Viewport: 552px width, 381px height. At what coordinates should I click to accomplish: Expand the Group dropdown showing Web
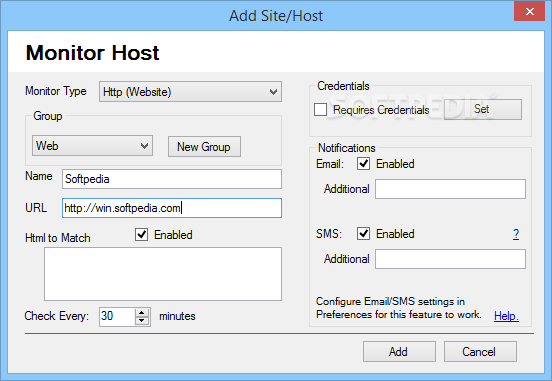(x=92, y=146)
